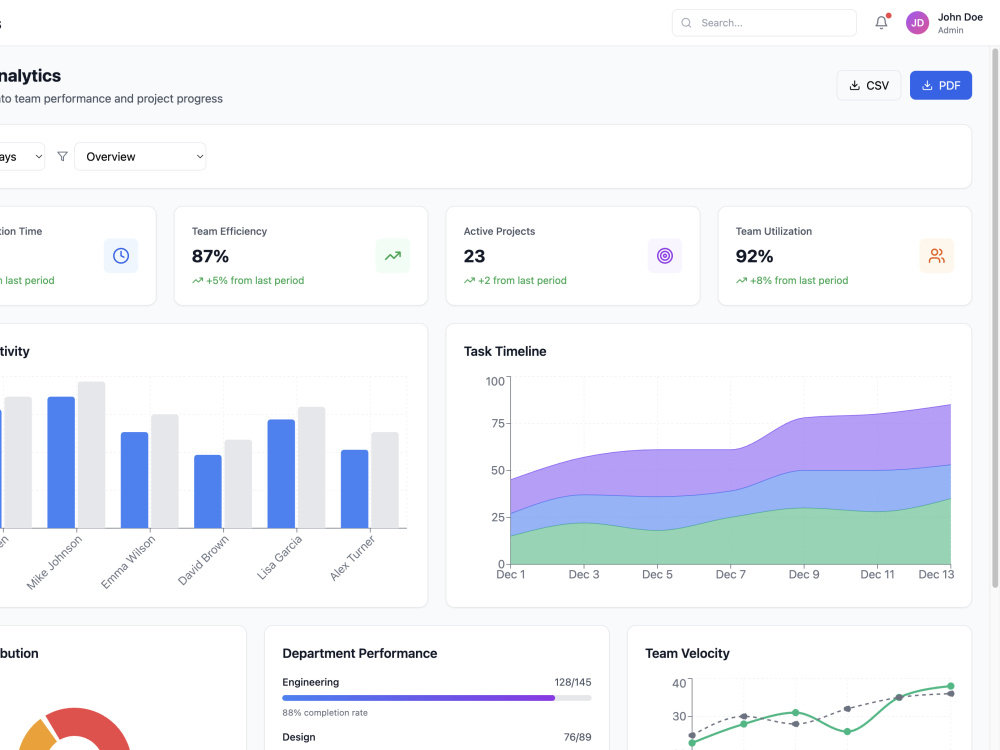
Task: Click Alex Turner's blue bar
Action: click(355, 489)
